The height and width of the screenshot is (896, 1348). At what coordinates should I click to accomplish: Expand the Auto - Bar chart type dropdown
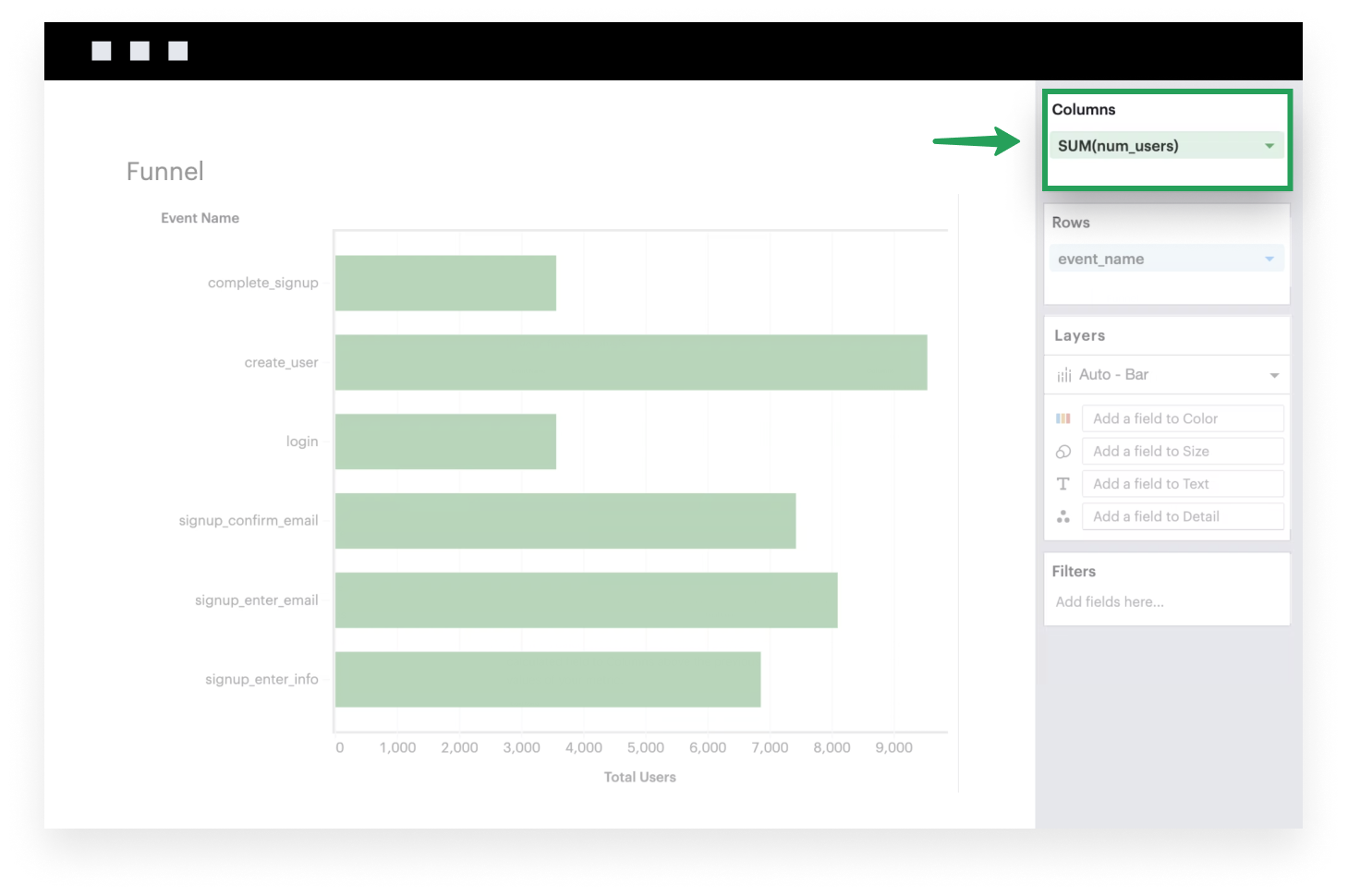tap(1274, 375)
